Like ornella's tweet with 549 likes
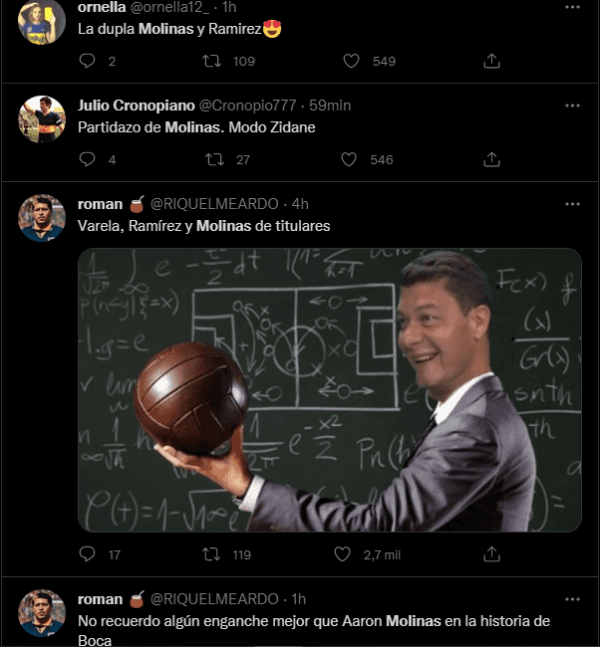The image size is (600, 647). tap(351, 61)
